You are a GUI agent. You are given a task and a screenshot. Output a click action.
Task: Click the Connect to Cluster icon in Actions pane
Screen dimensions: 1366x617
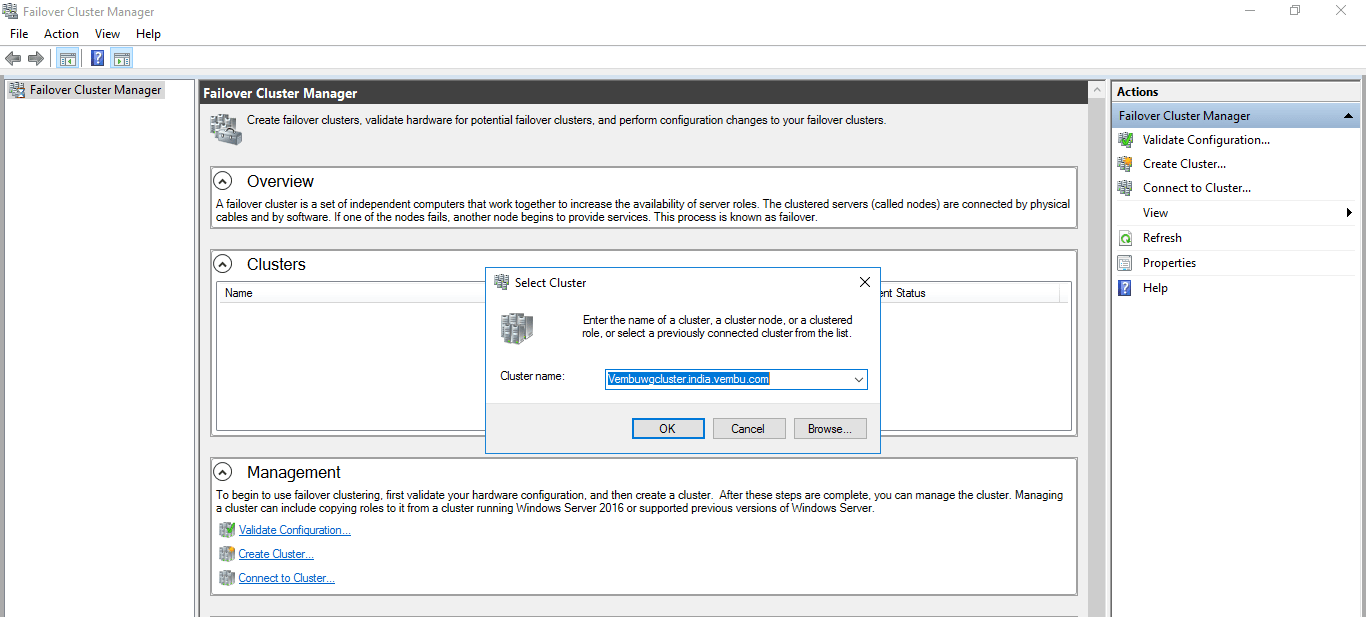click(x=1125, y=188)
